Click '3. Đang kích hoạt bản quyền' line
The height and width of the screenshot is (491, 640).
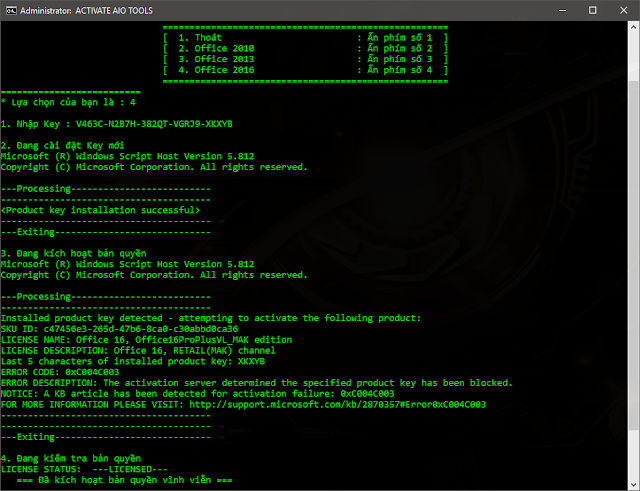click(x=73, y=253)
